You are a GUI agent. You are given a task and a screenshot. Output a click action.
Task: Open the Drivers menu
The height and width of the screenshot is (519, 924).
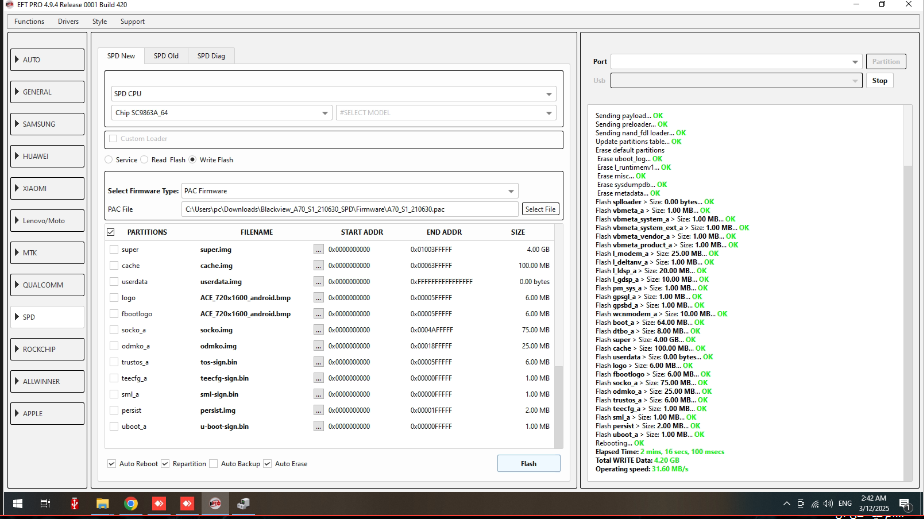click(x=68, y=21)
